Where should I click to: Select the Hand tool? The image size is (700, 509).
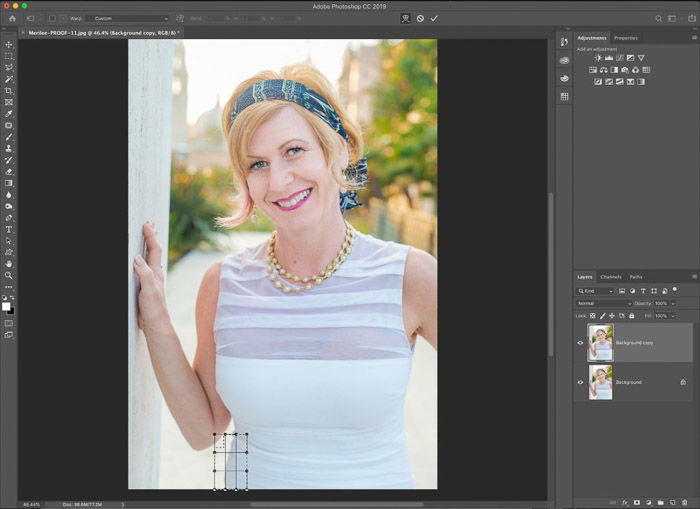[8, 264]
